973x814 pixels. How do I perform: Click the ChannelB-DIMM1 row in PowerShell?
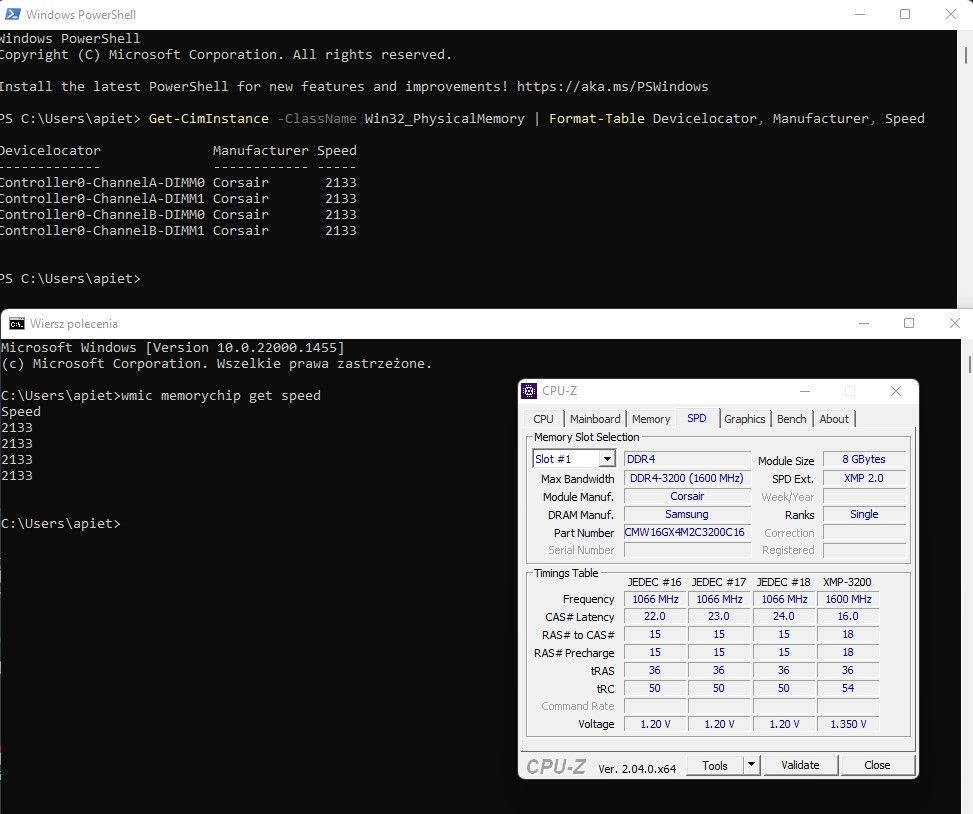[x=178, y=231]
